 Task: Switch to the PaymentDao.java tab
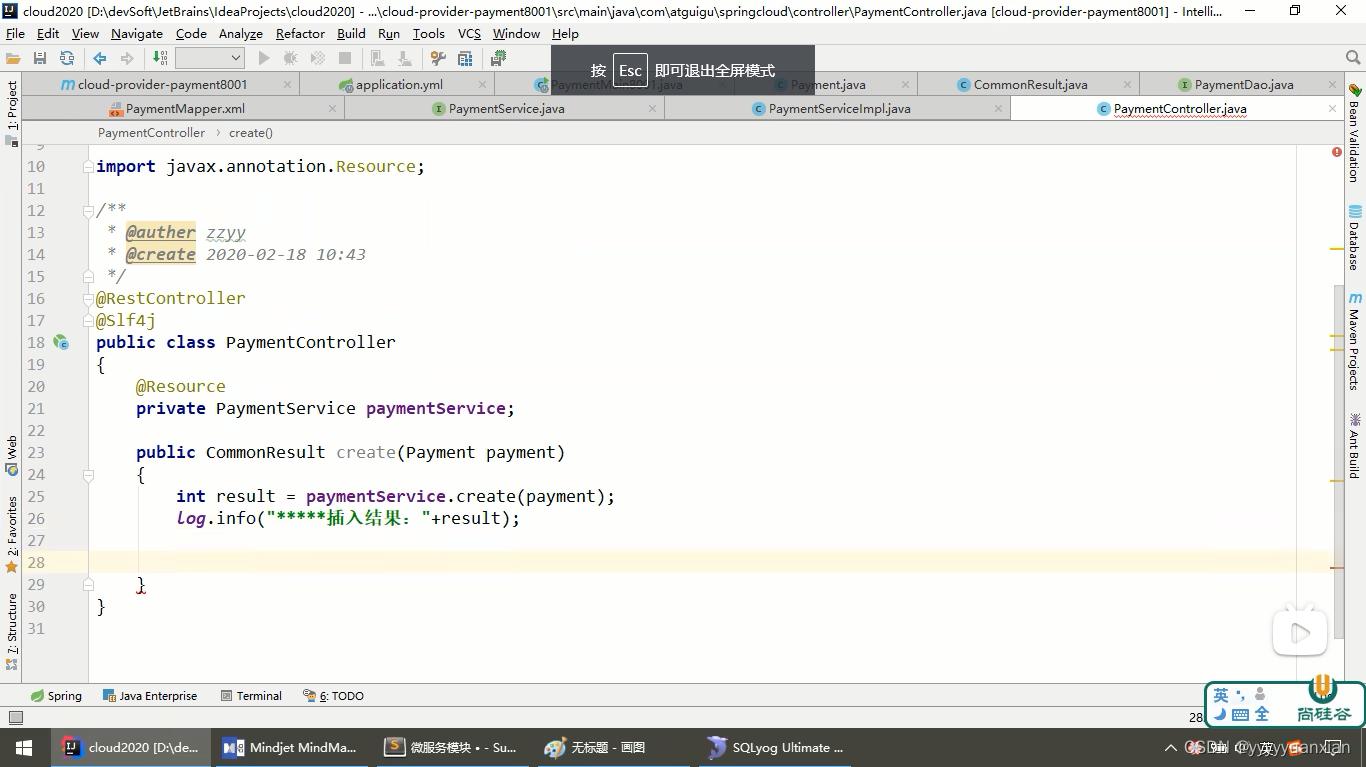pyautogui.click(x=1242, y=85)
